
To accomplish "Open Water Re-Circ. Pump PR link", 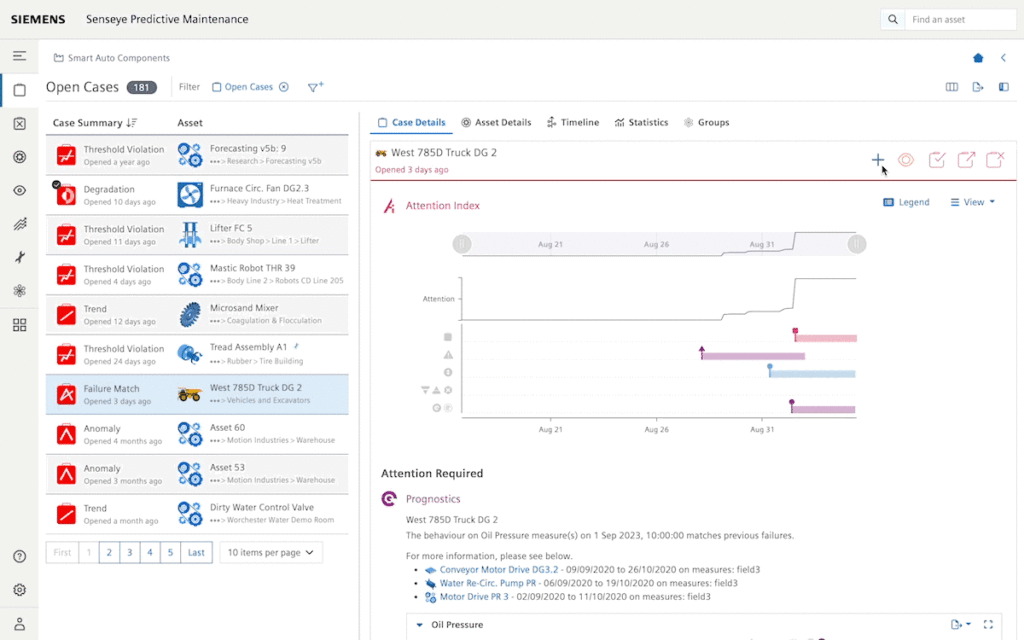I will click(488, 583).
